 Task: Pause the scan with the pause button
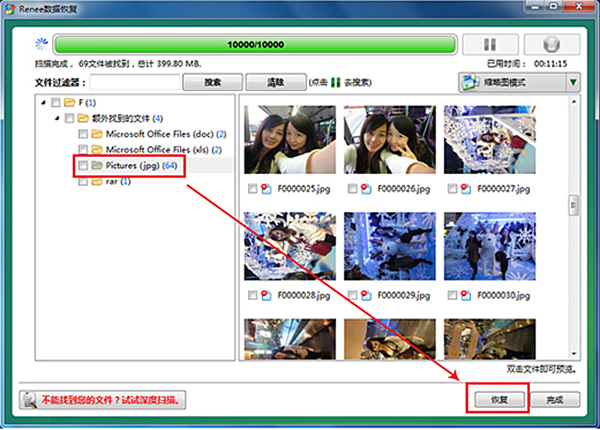[x=490, y=44]
